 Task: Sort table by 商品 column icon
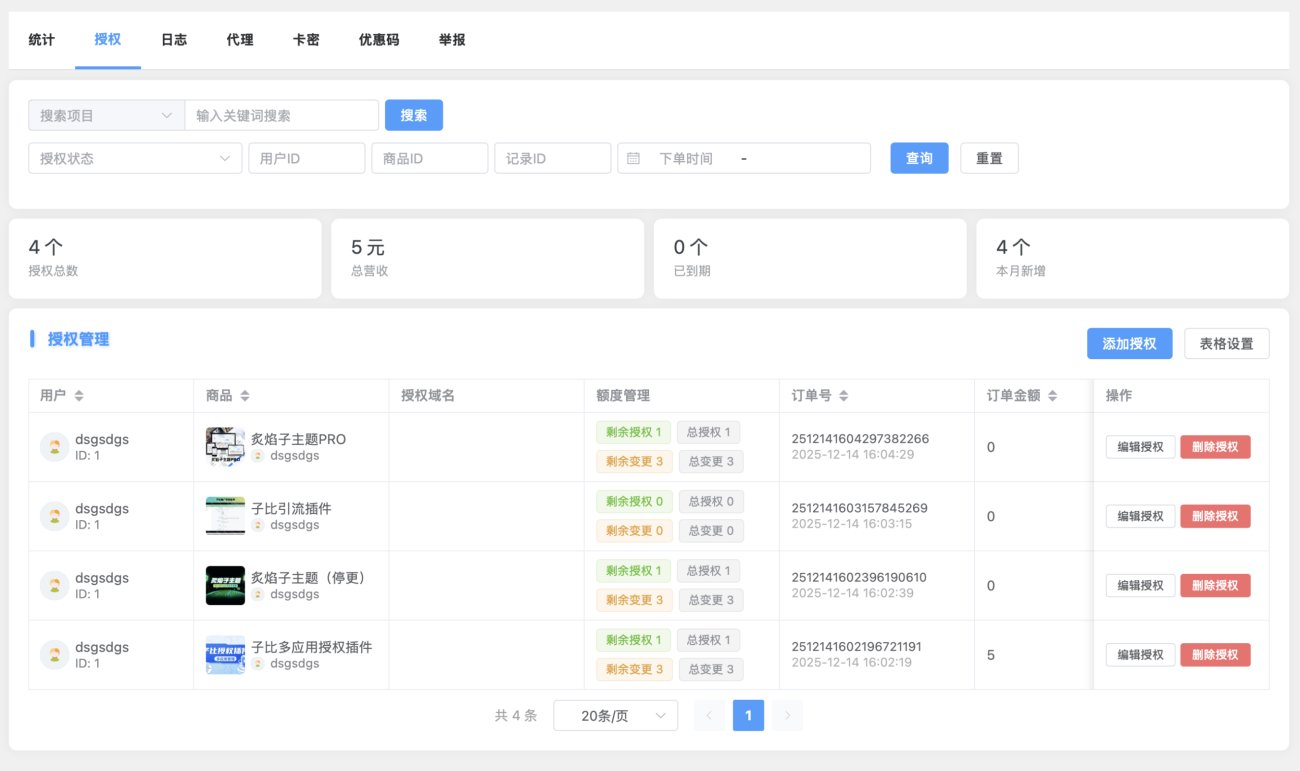point(245,396)
